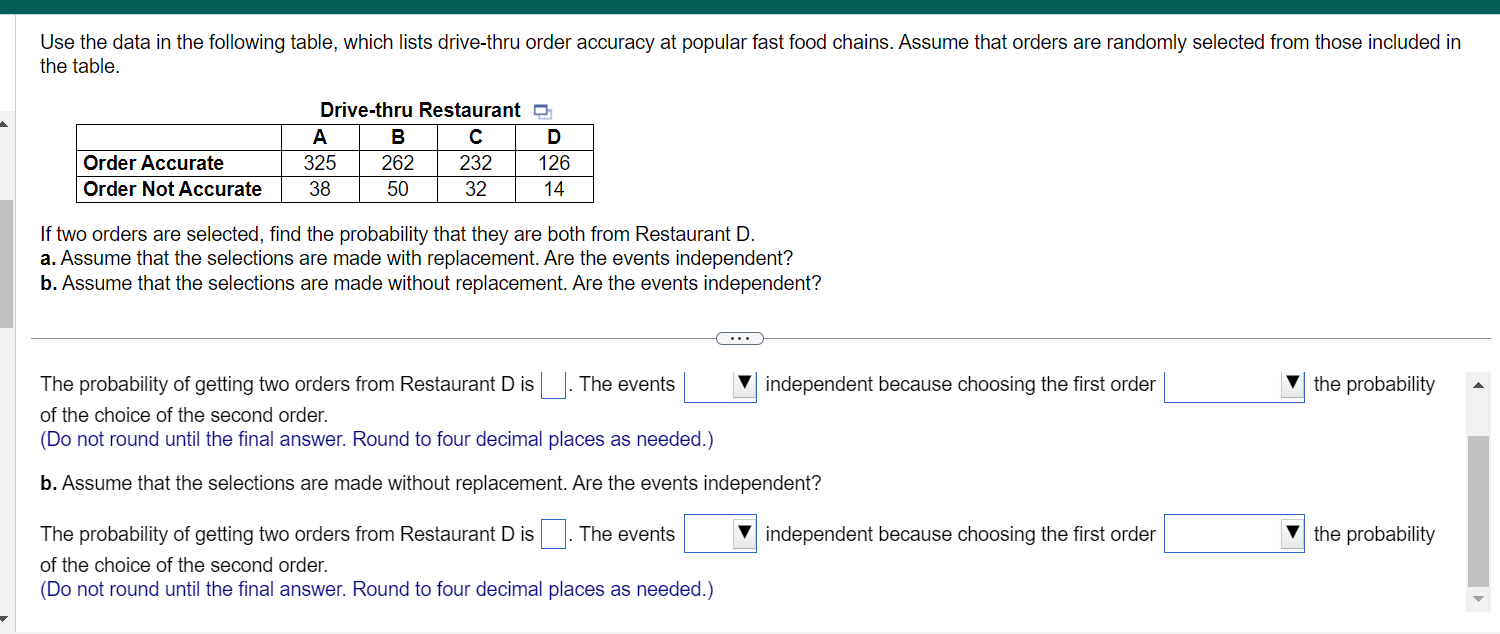Image resolution: width=1500 pixels, height=634 pixels.
Task: Open the Drive-thru Restaurant table pop-out icon
Action: [x=540, y=109]
